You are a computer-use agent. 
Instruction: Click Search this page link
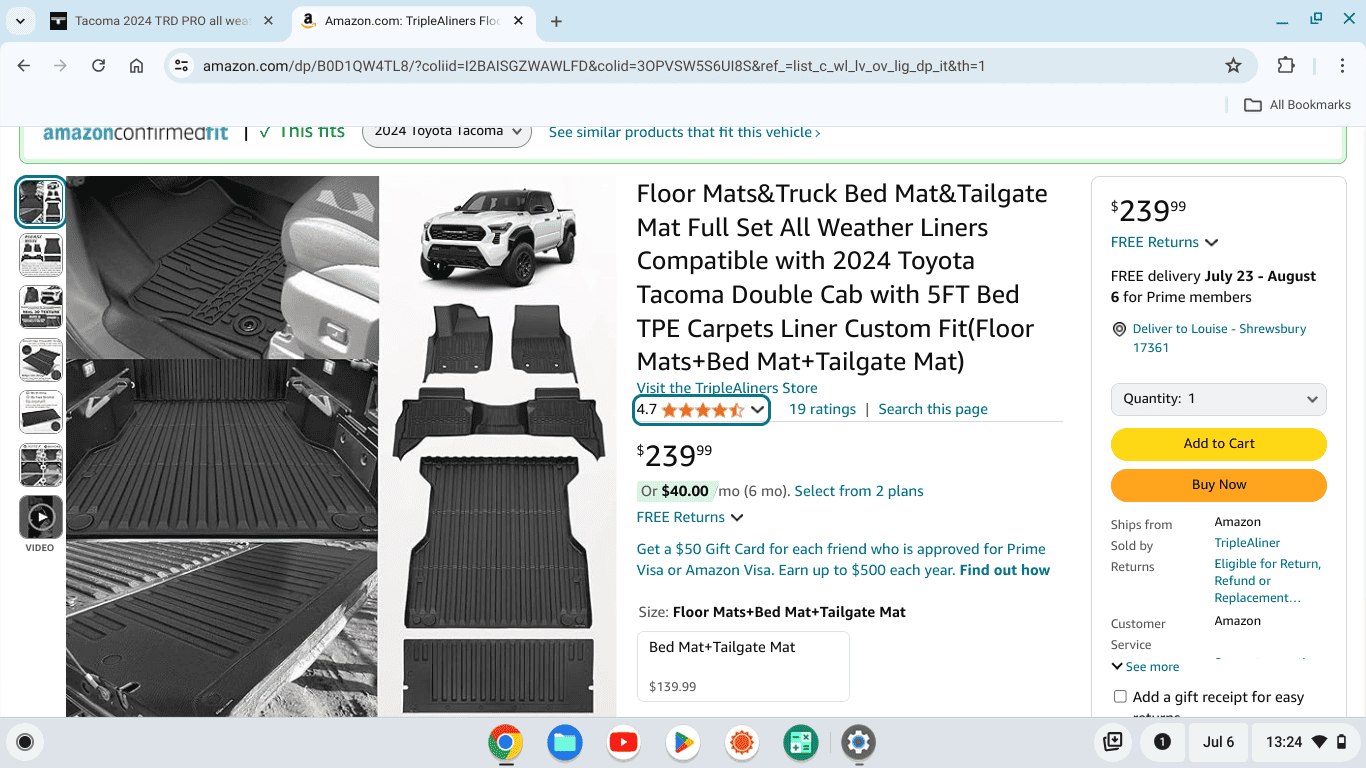[933, 409]
